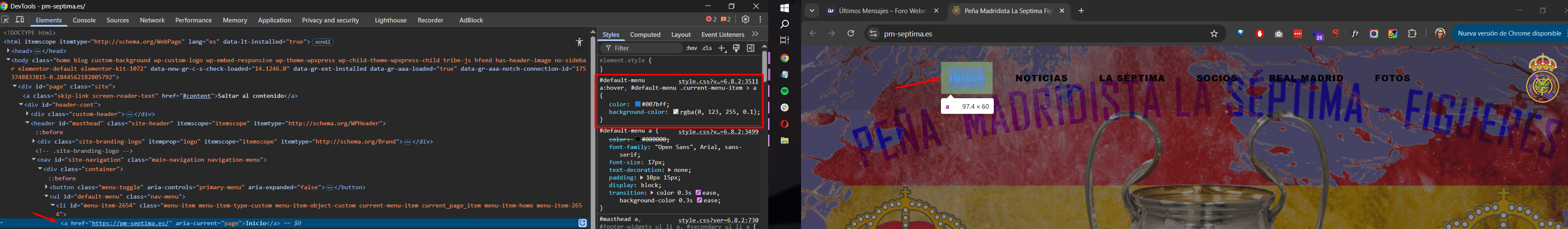The width and height of the screenshot is (1568, 229).
Task: Open Chrome tab search dropdown
Action: click(x=811, y=11)
